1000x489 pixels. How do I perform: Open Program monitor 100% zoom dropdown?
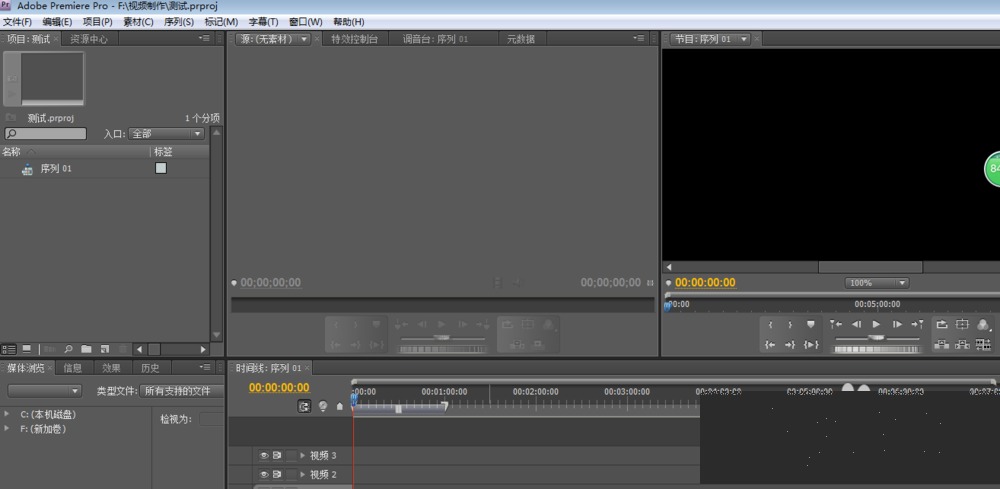pos(877,282)
